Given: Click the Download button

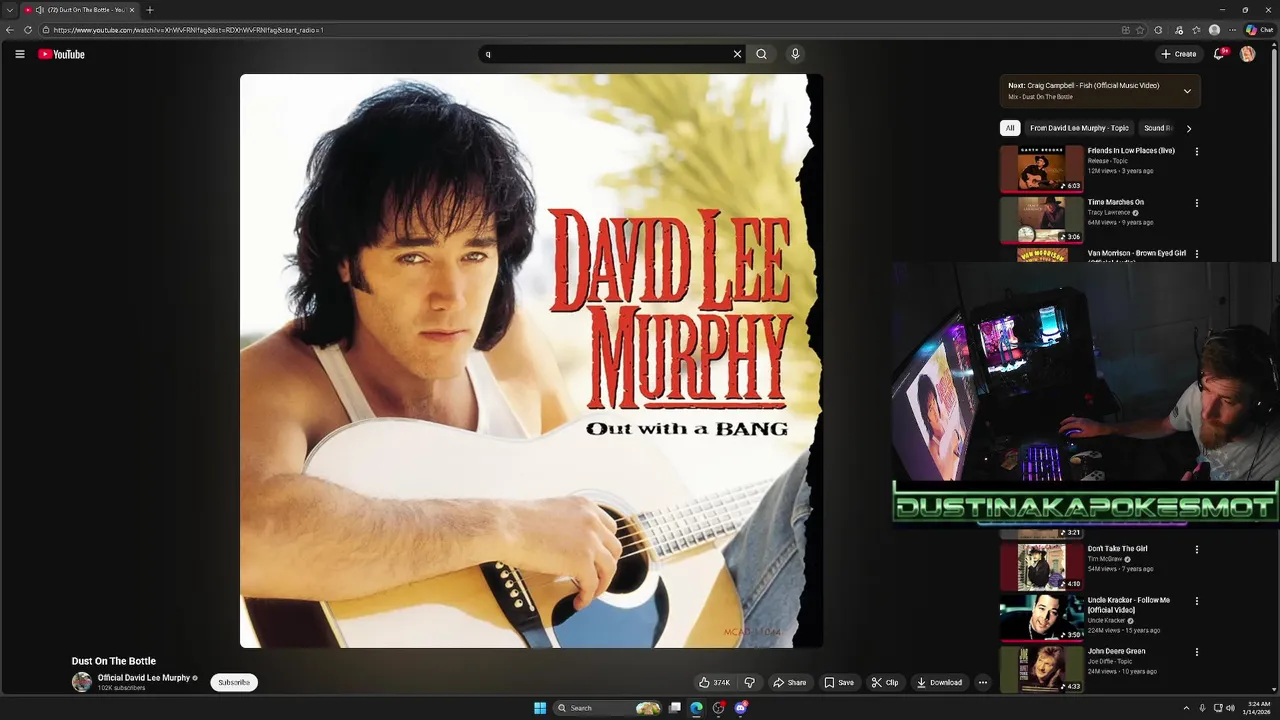Looking at the screenshot, I should [940, 682].
